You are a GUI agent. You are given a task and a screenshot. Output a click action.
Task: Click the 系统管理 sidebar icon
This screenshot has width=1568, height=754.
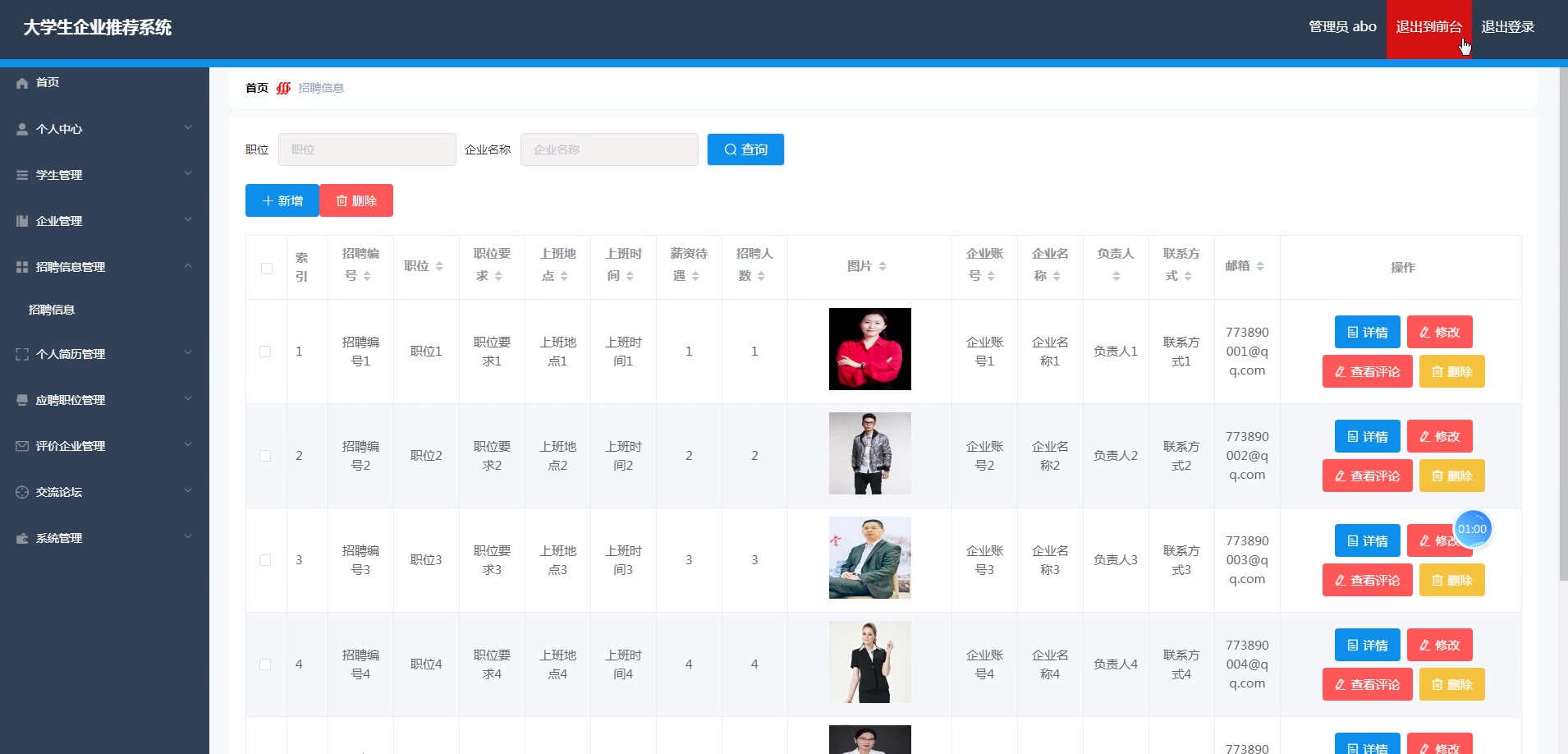pos(22,538)
